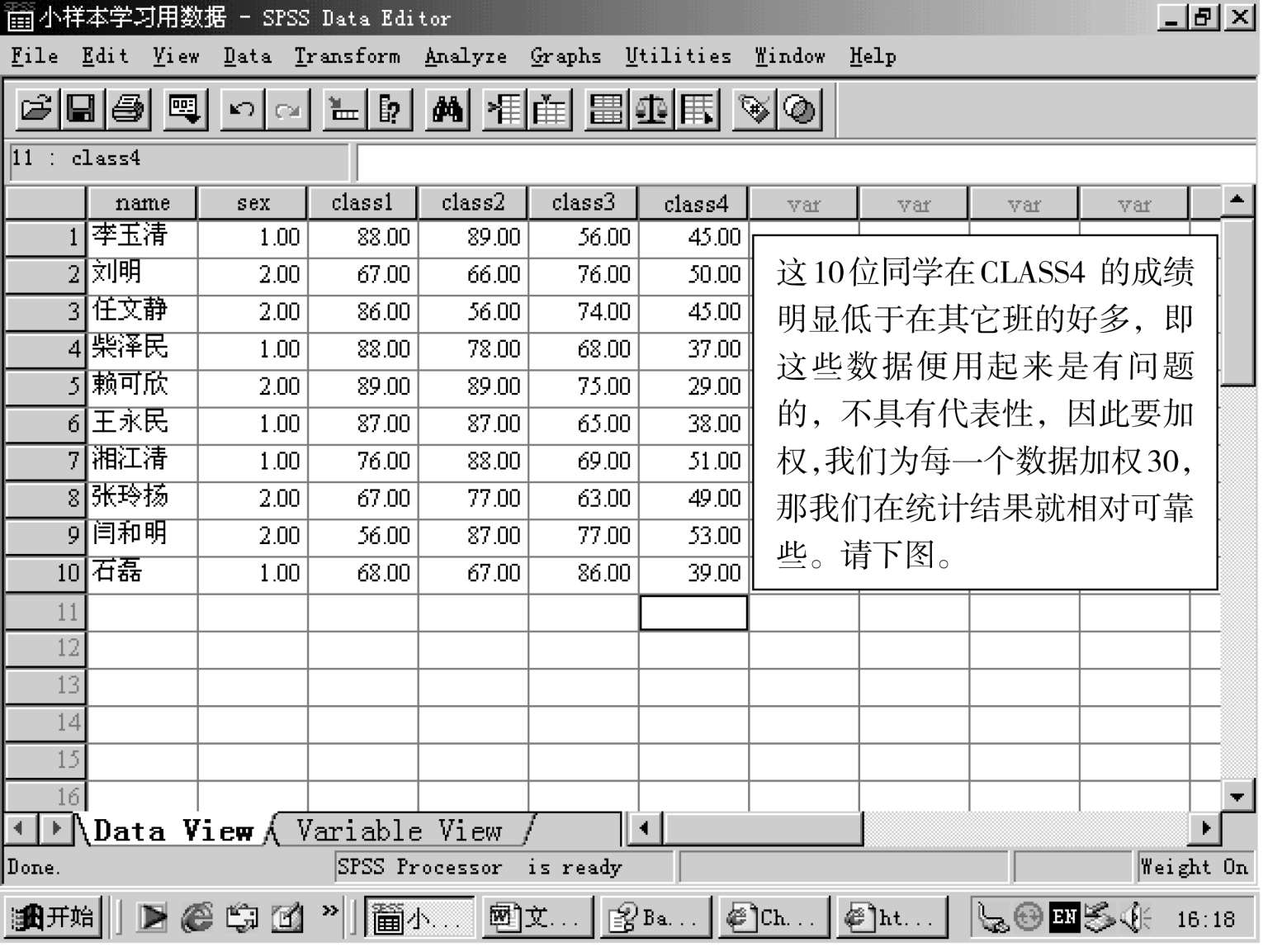
Task: Select row 1 header
Action: (45, 238)
